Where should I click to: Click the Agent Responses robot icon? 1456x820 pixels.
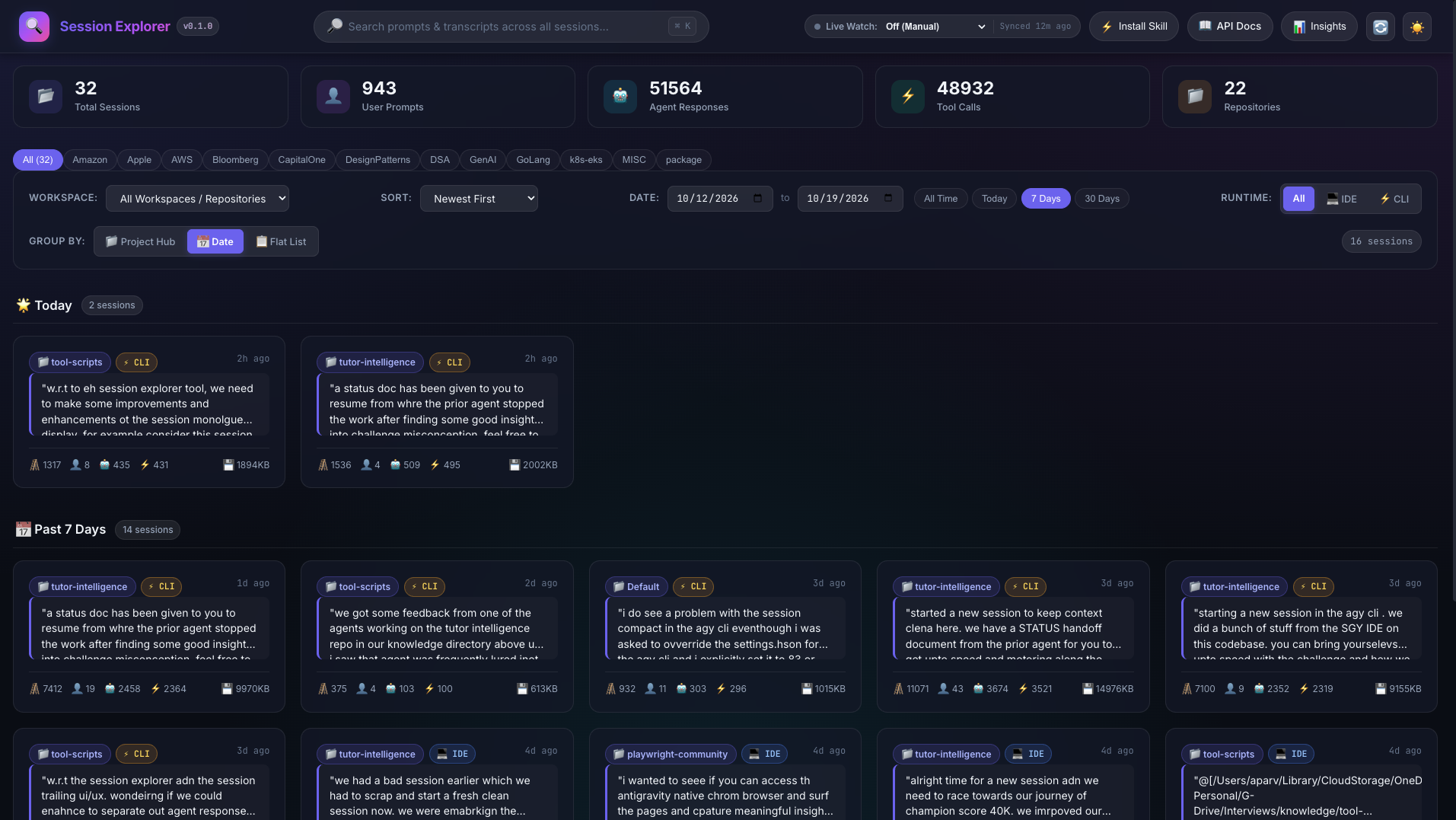(620, 96)
